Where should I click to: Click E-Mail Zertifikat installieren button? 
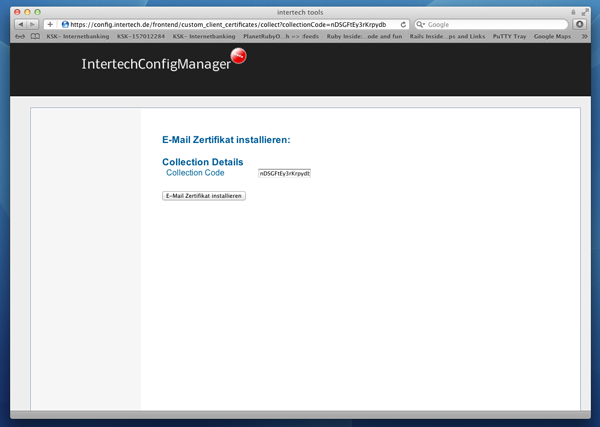click(204, 196)
